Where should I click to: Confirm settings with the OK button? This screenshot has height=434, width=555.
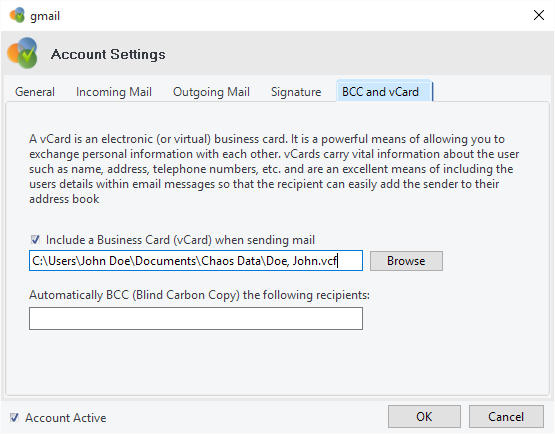tap(424, 416)
